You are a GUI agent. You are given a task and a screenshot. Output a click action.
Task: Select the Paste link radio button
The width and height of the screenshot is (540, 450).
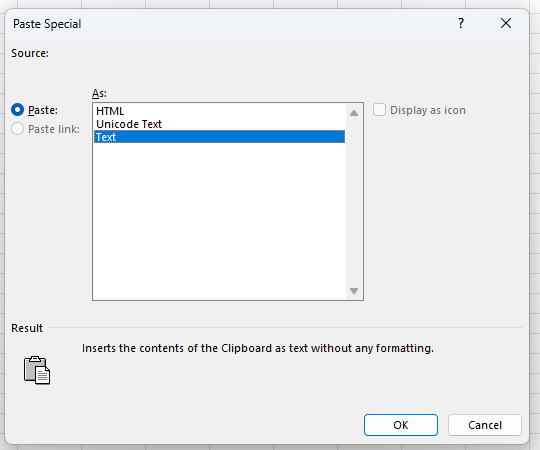coord(18,129)
